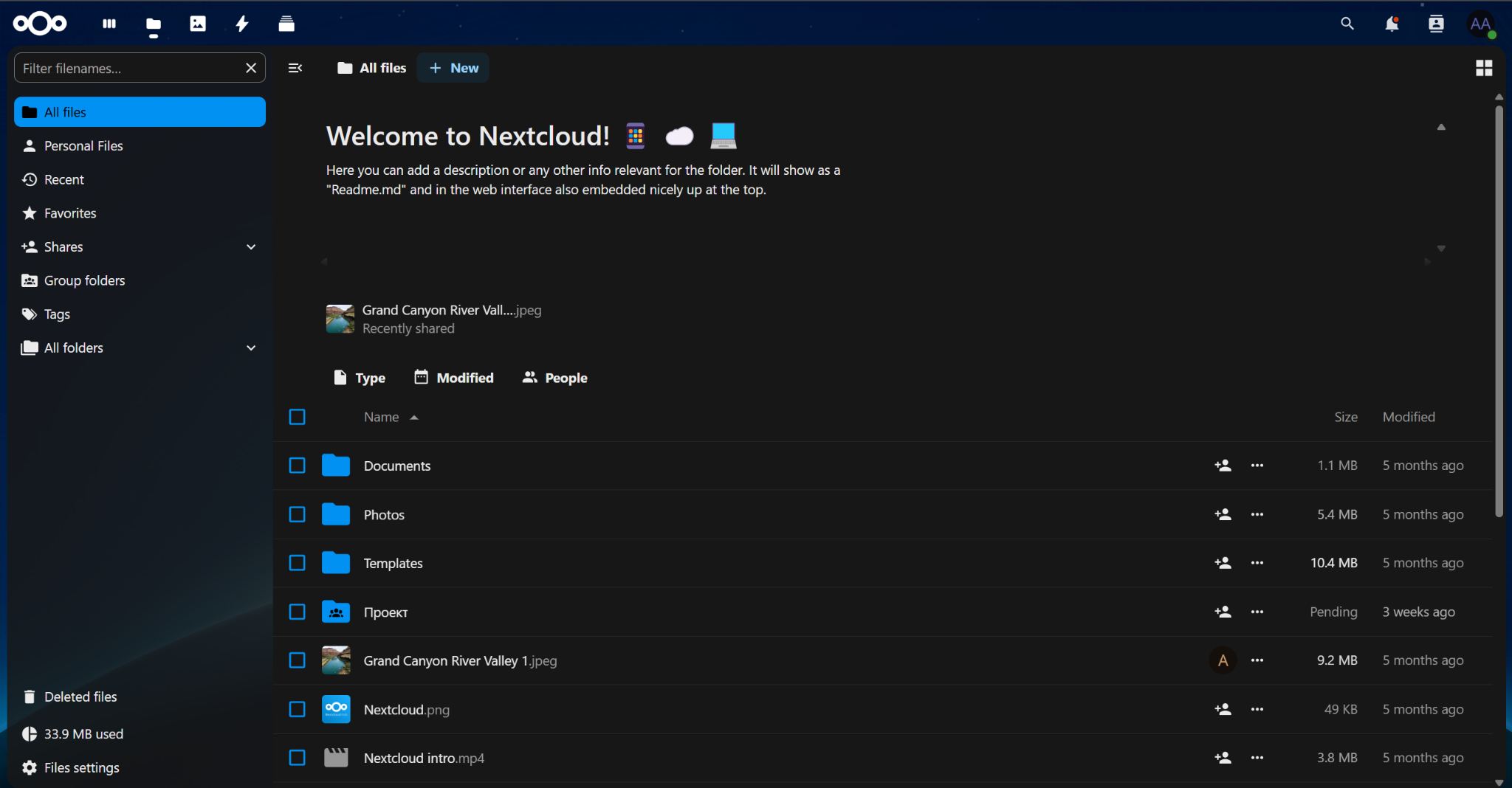Open the Tags view

tap(140, 314)
